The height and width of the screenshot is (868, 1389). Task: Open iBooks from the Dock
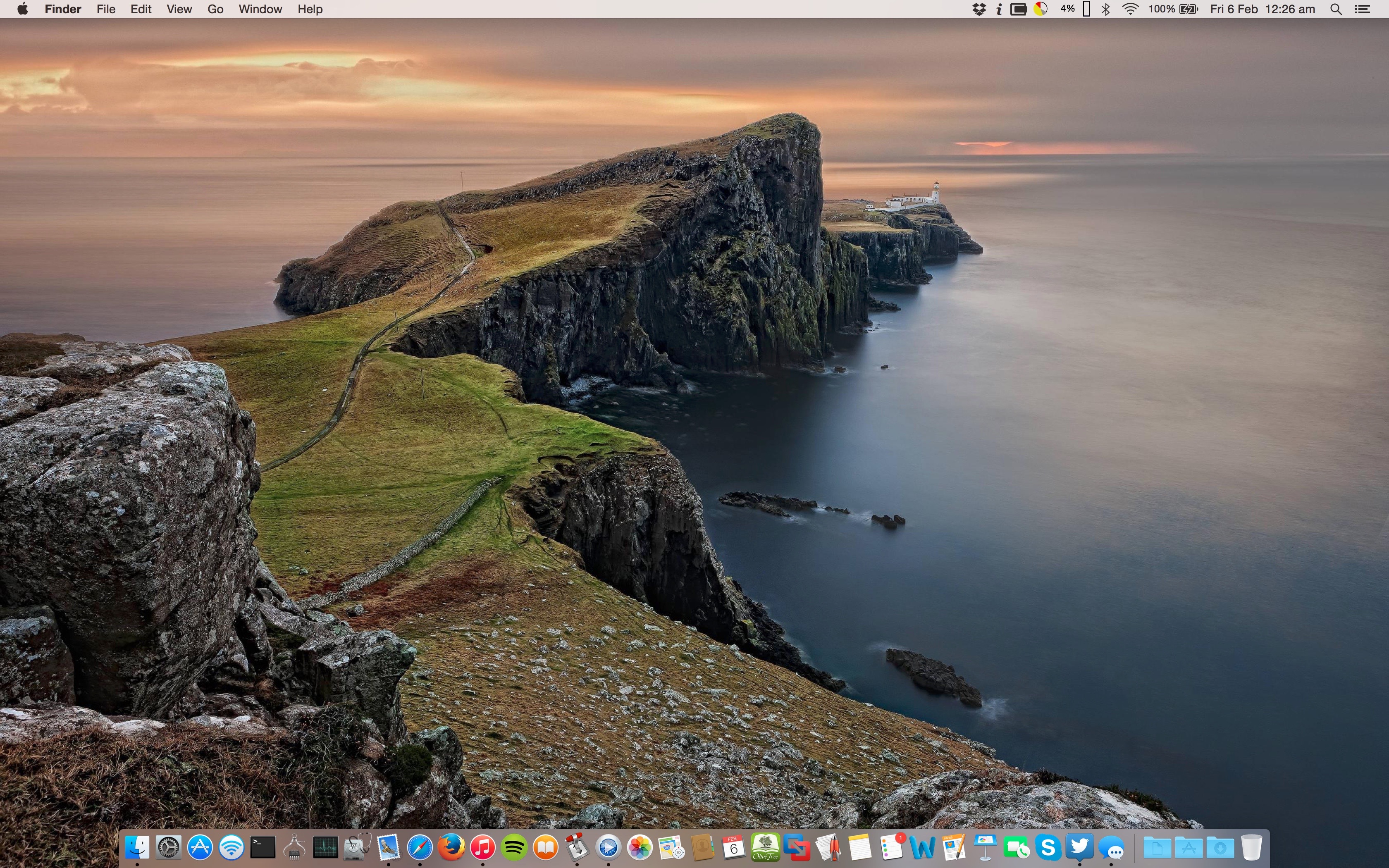tap(545, 847)
